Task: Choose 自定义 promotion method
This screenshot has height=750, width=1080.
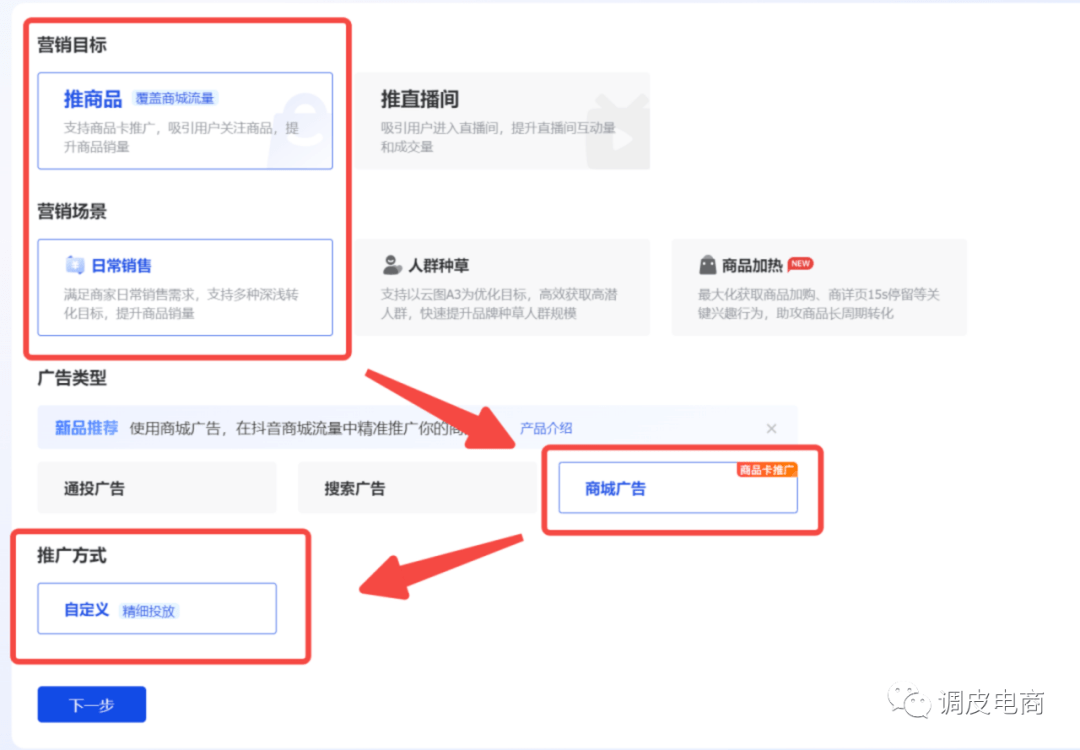Action: pyautogui.click(x=86, y=609)
